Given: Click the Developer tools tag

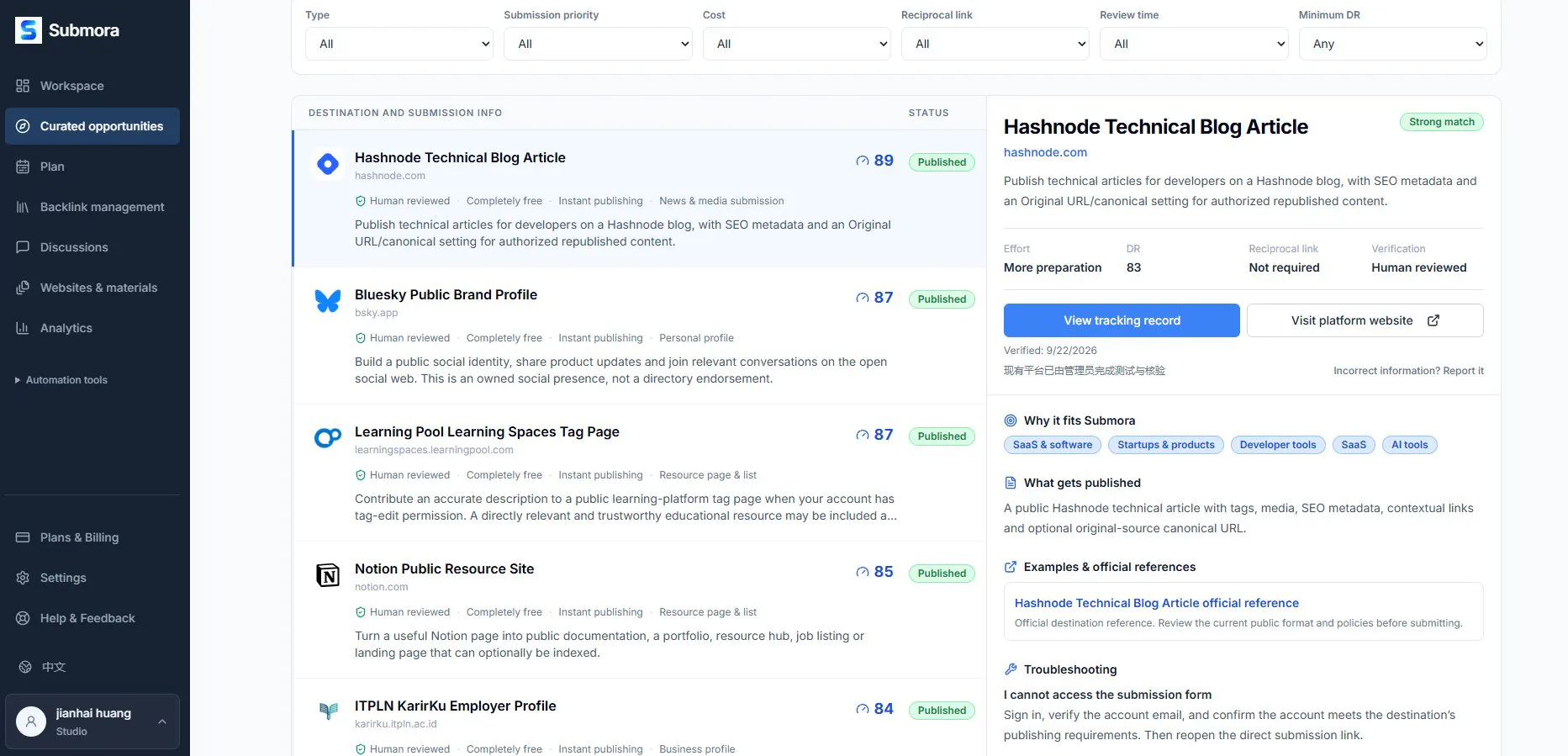Looking at the screenshot, I should tap(1278, 445).
